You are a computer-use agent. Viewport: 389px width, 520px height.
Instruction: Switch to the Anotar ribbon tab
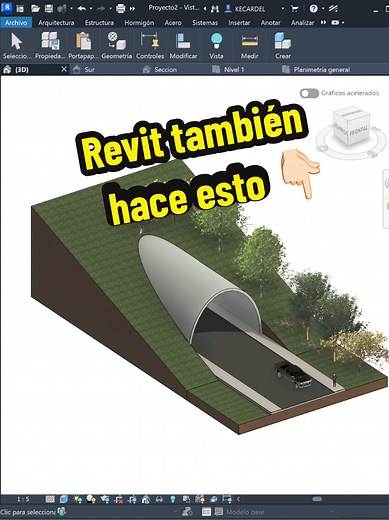pos(270,23)
